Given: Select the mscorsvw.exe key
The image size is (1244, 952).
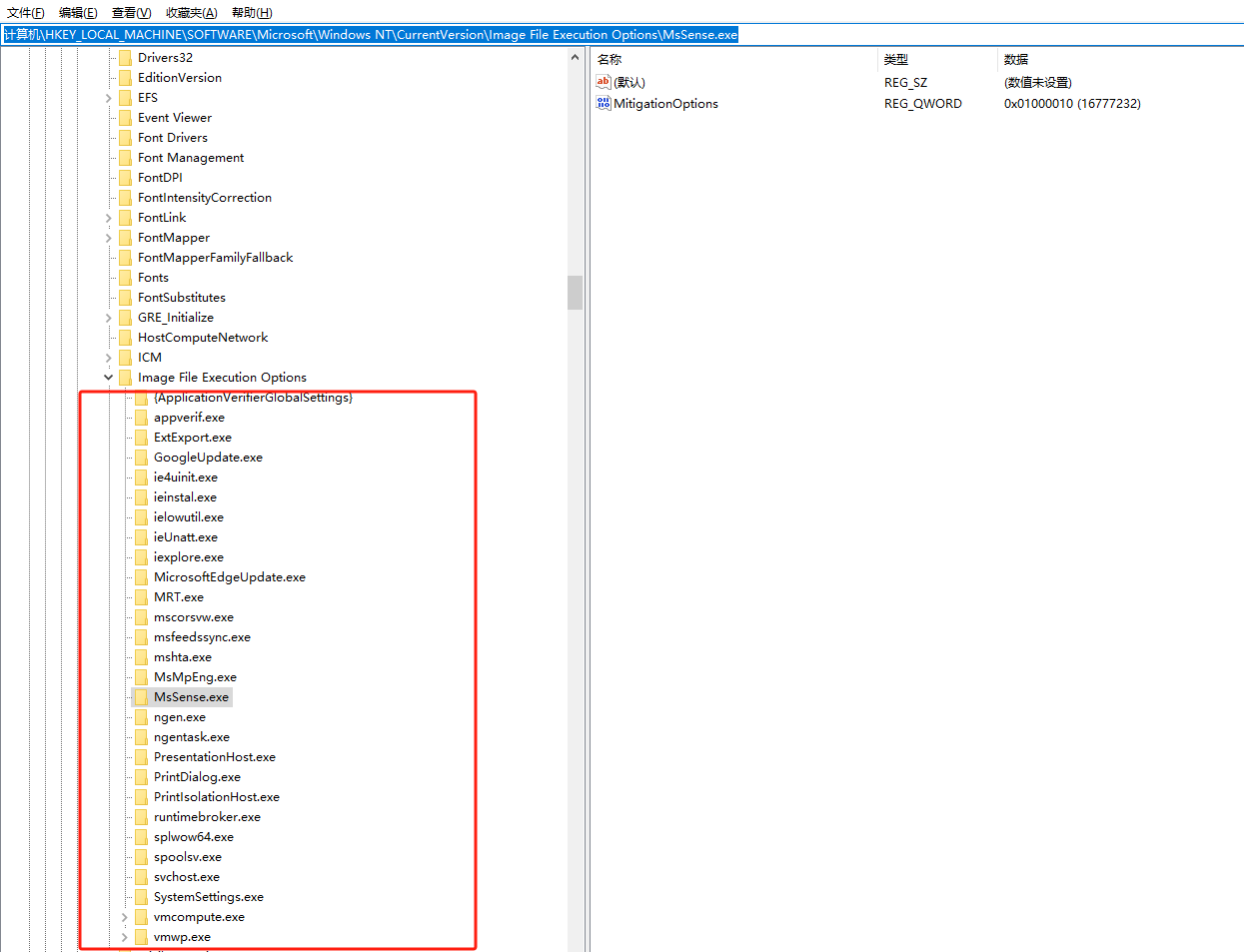Looking at the screenshot, I should coord(194,617).
